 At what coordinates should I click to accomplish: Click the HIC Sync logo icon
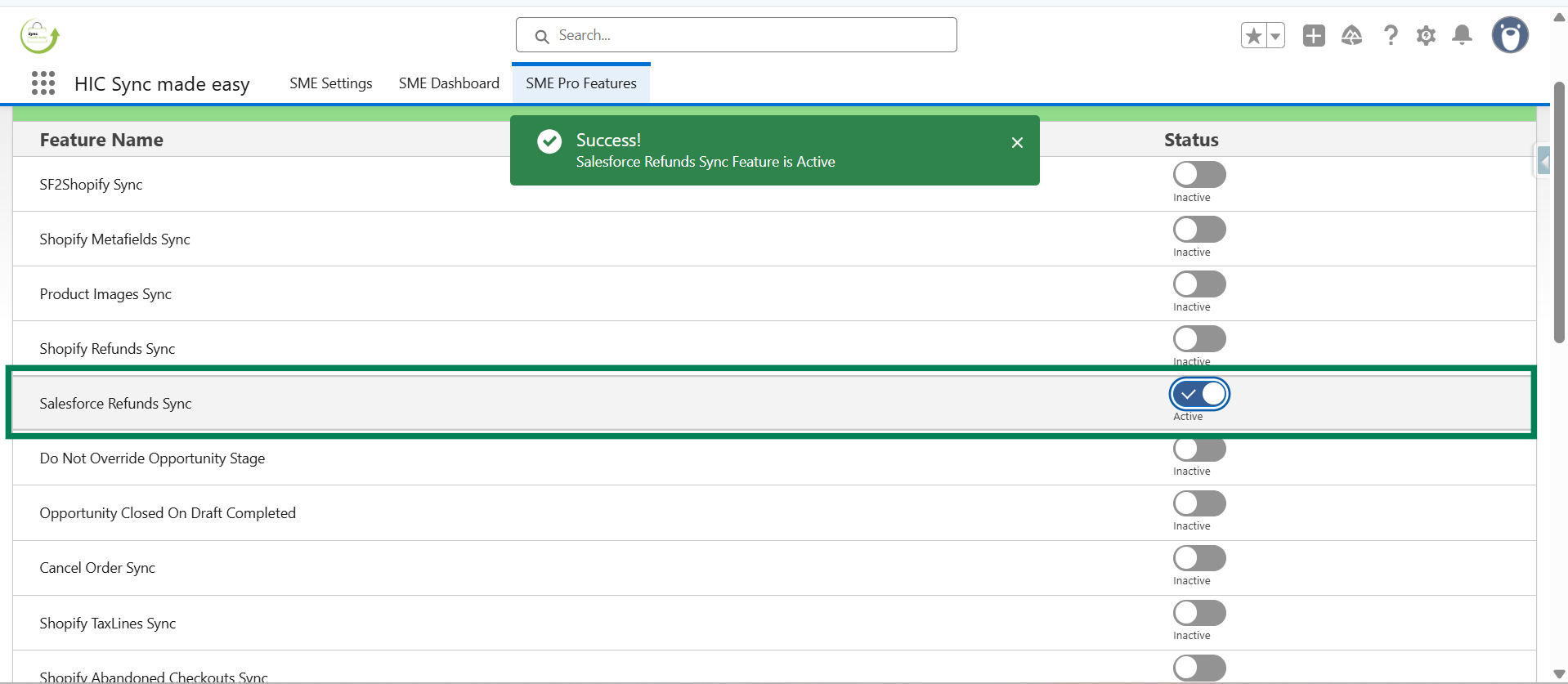point(39,37)
